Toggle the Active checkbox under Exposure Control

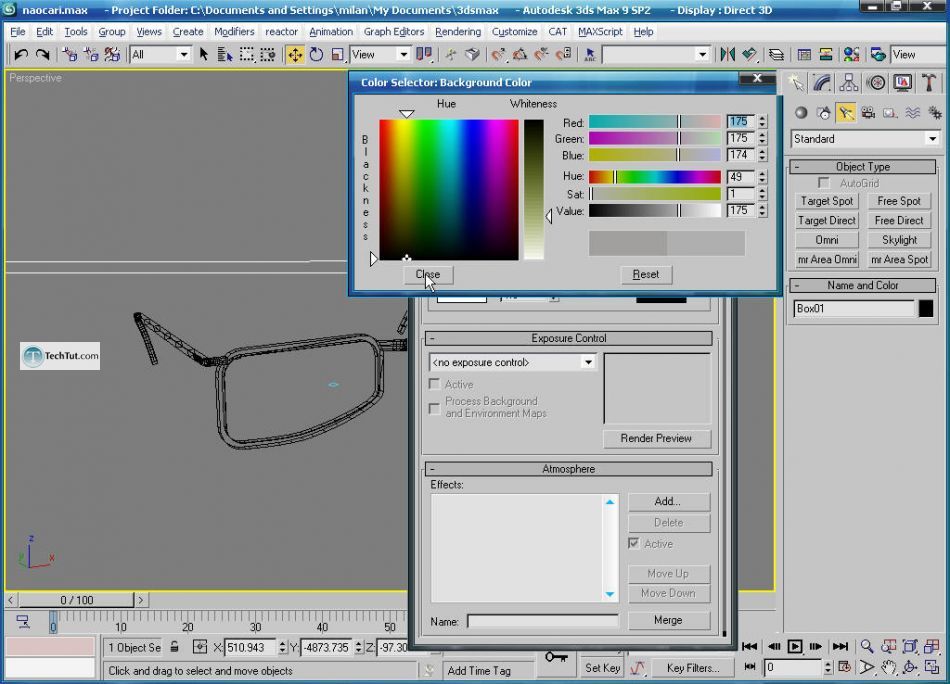[x=434, y=384]
